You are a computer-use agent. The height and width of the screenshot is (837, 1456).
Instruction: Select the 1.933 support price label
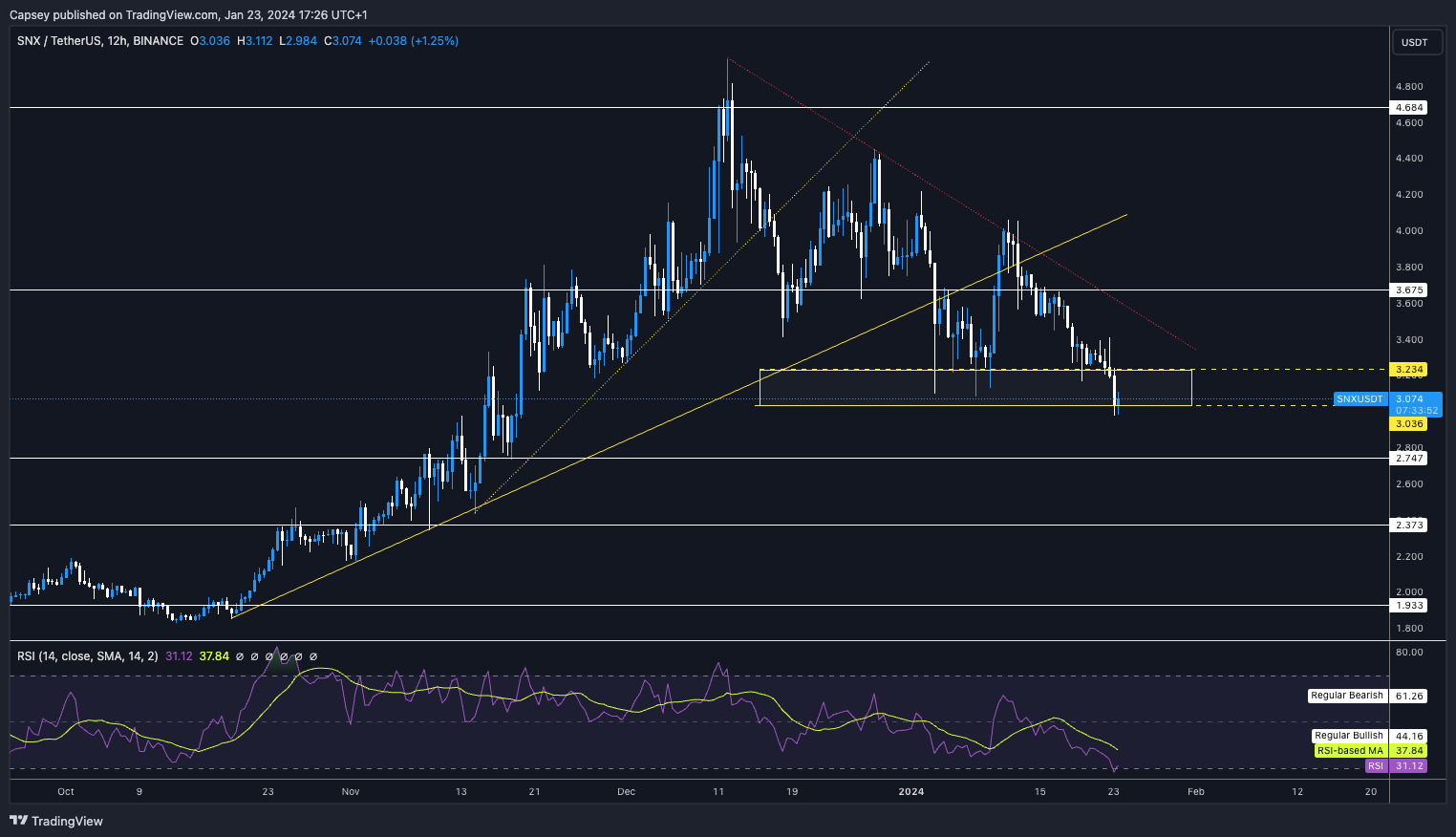point(1409,605)
